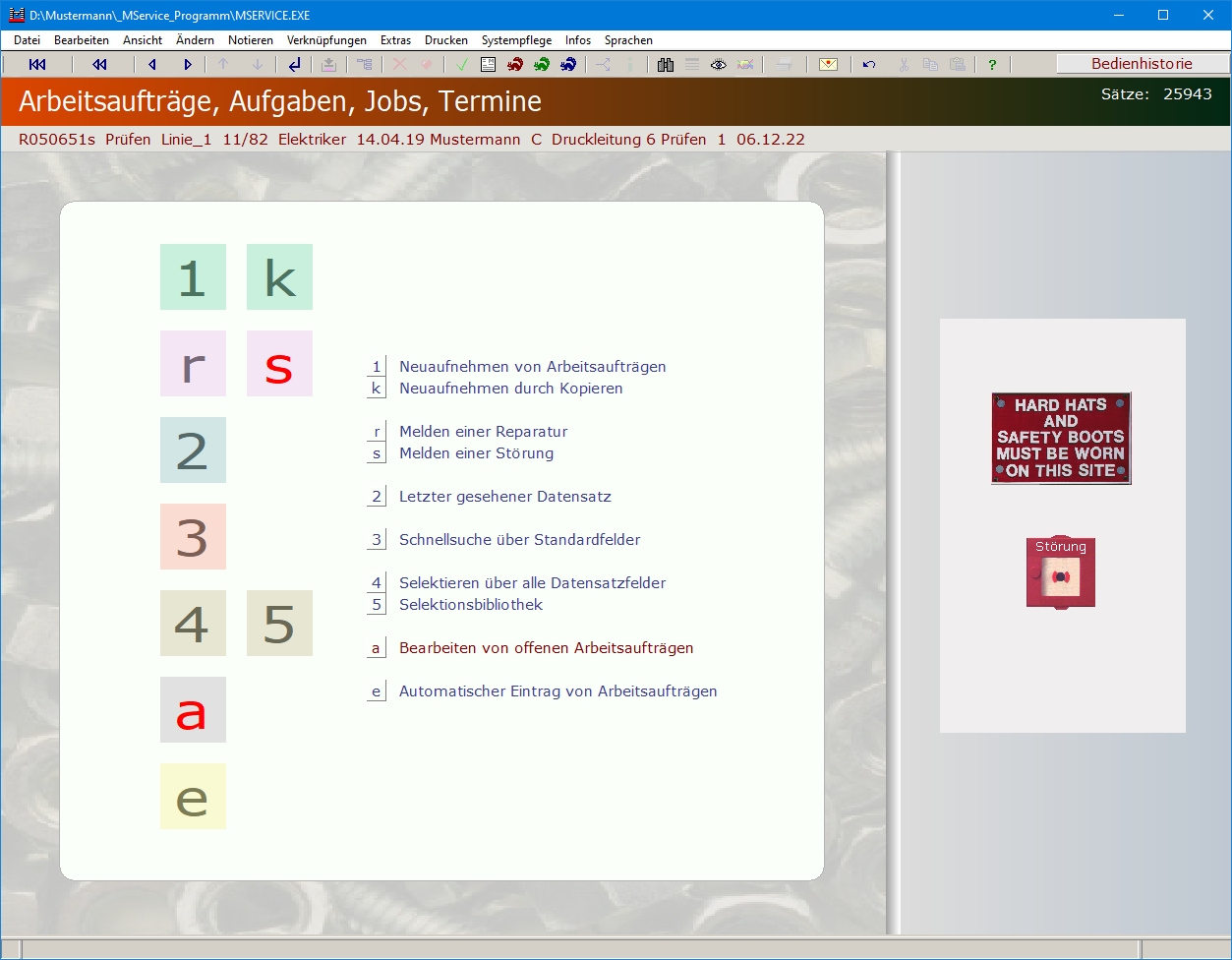Open the envelope mail icon

829,65
